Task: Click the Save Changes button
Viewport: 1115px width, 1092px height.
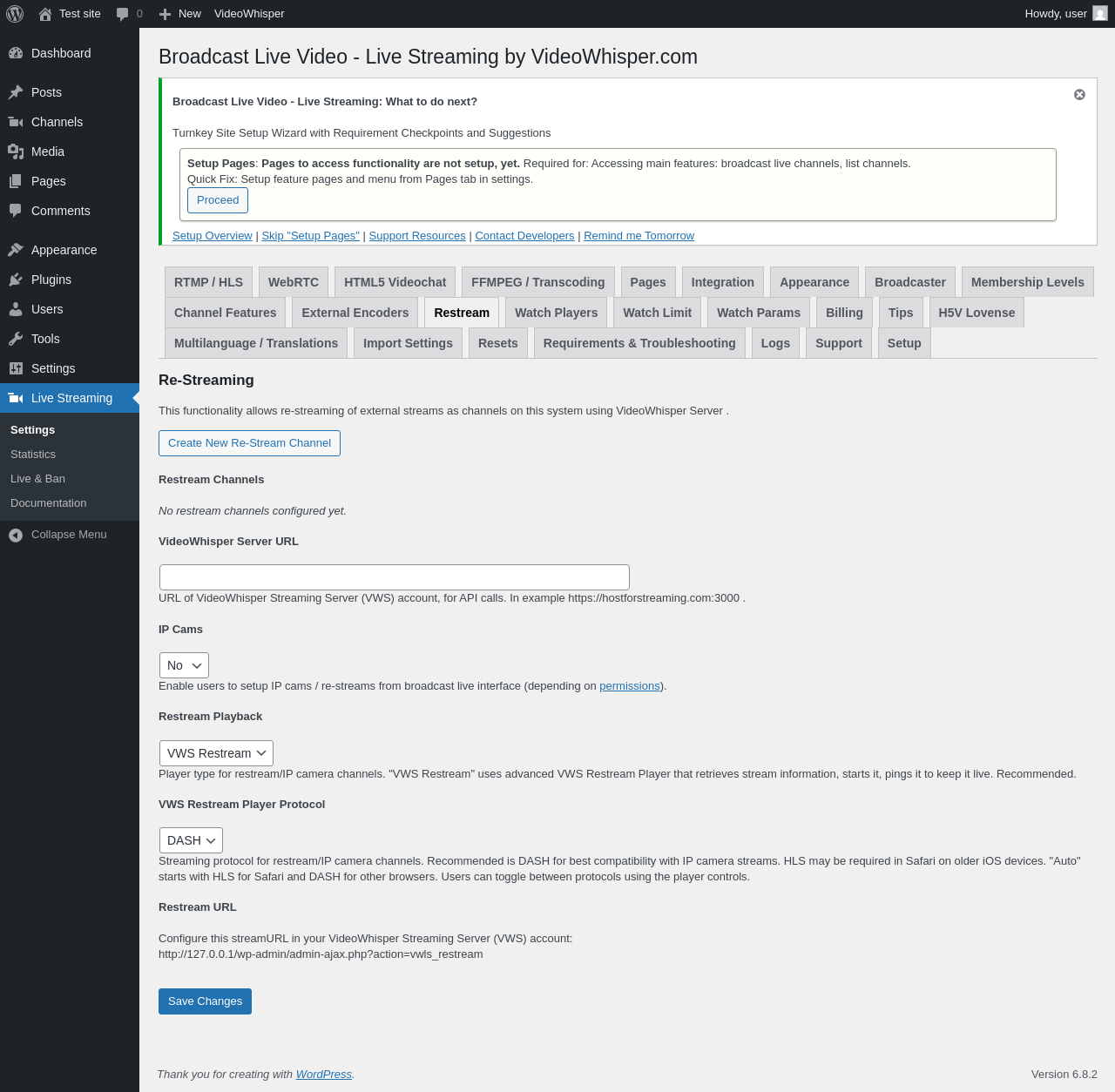Action: click(x=205, y=1001)
